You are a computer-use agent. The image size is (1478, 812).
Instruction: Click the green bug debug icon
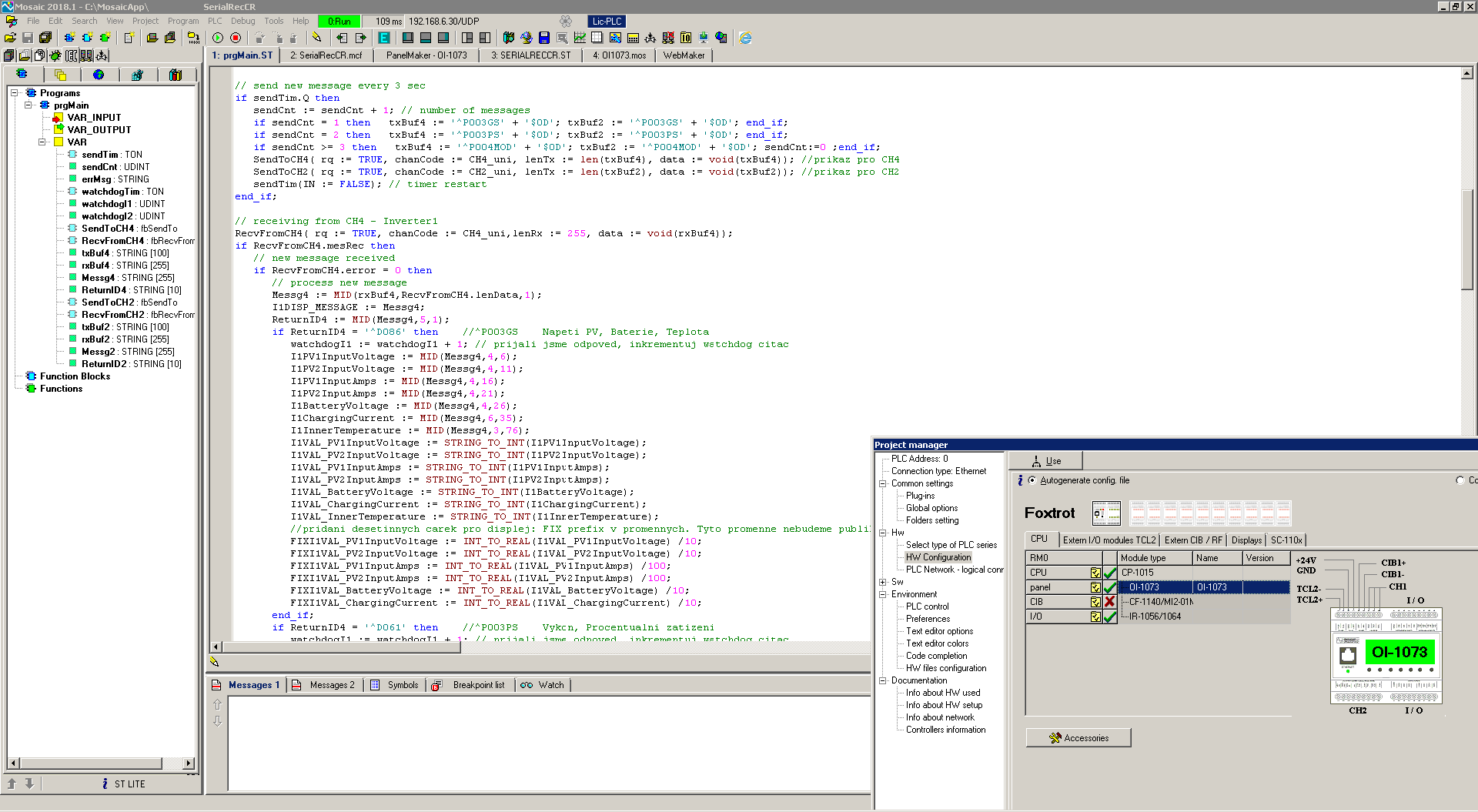[x=55, y=55]
